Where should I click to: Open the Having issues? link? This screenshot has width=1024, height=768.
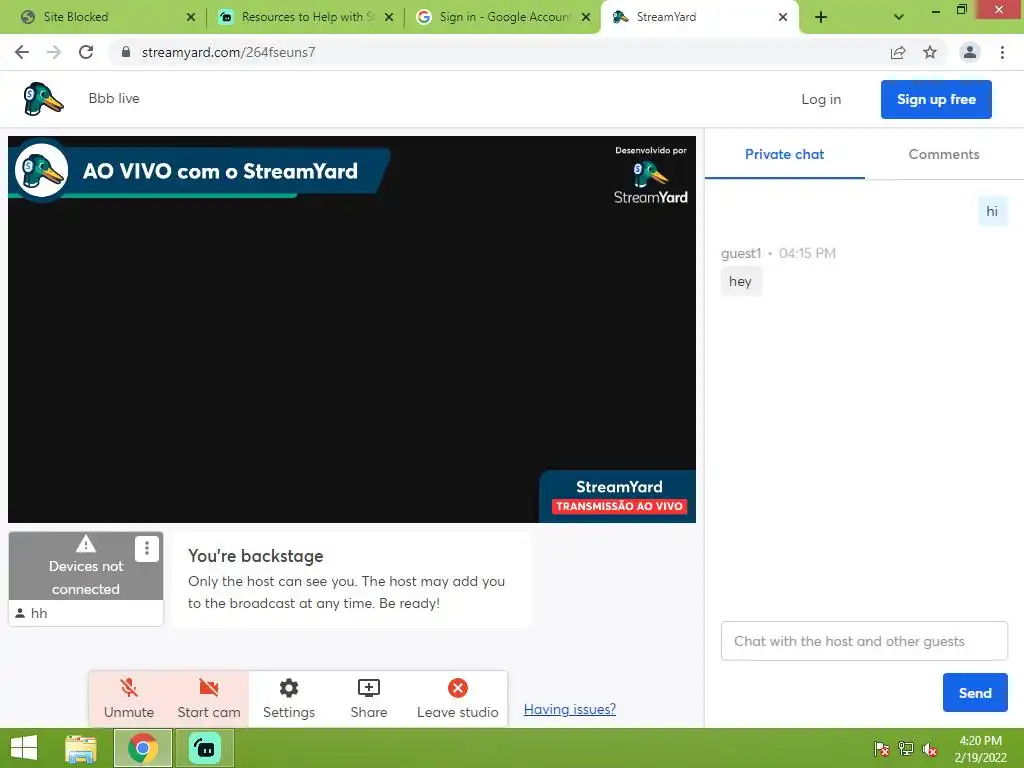point(569,709)
